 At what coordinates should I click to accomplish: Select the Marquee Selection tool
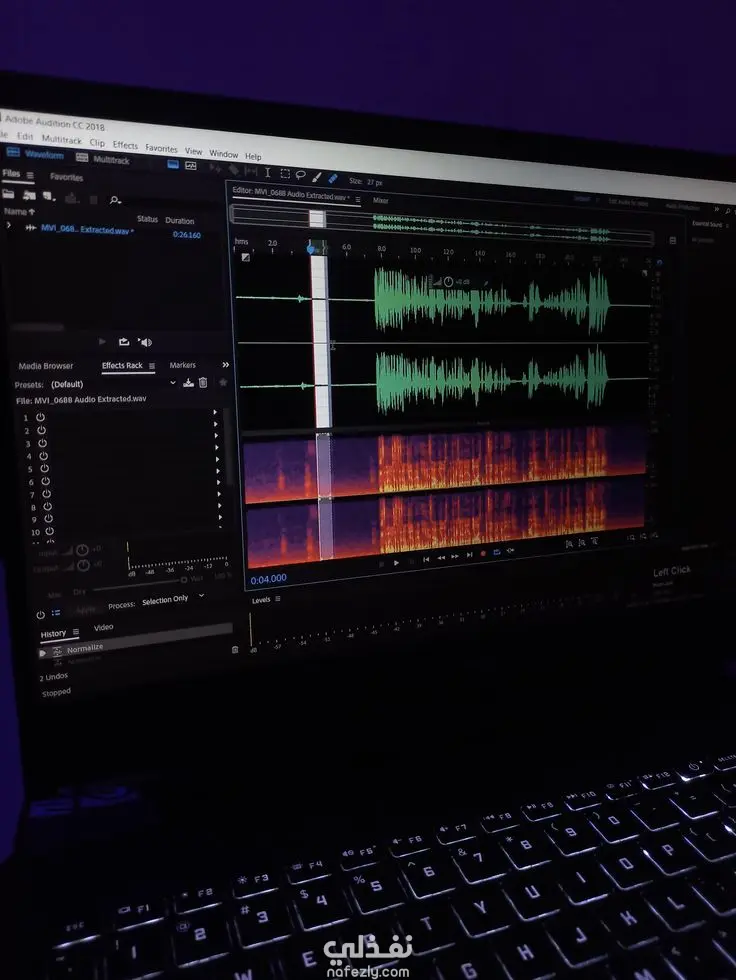coord(284,174)
